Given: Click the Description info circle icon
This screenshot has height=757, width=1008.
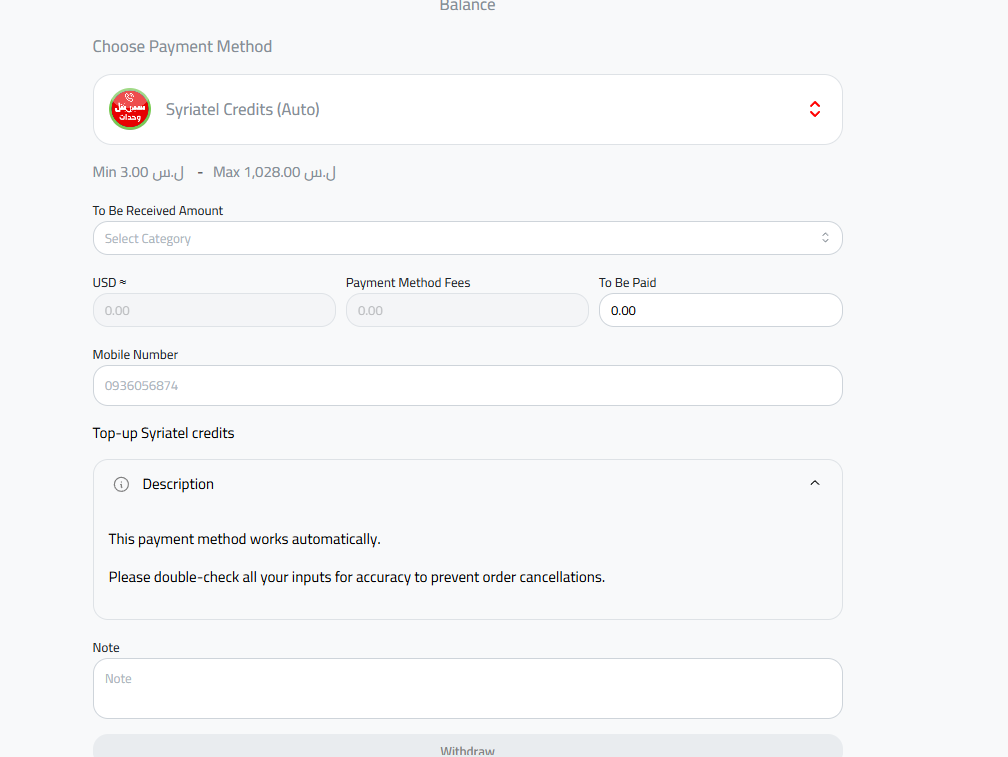Looking at the screenshot, I should click(121, 484).
